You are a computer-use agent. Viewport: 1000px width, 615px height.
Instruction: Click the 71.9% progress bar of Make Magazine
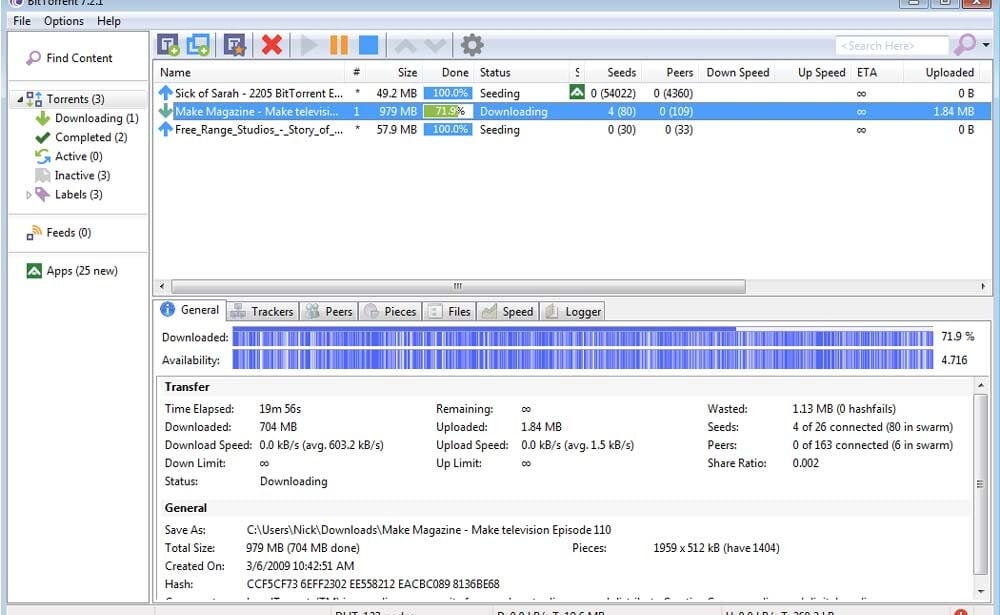tap(448, 112)
